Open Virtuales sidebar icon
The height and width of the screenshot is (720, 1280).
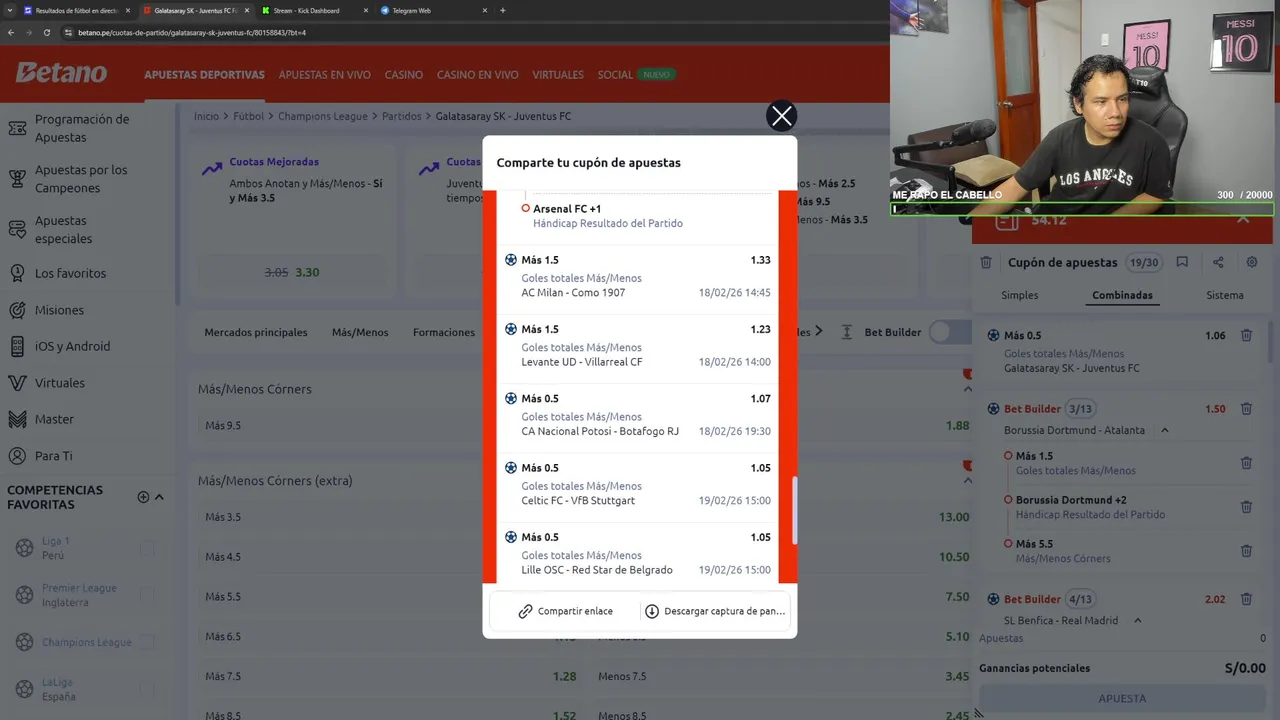[x=17, y=383]
